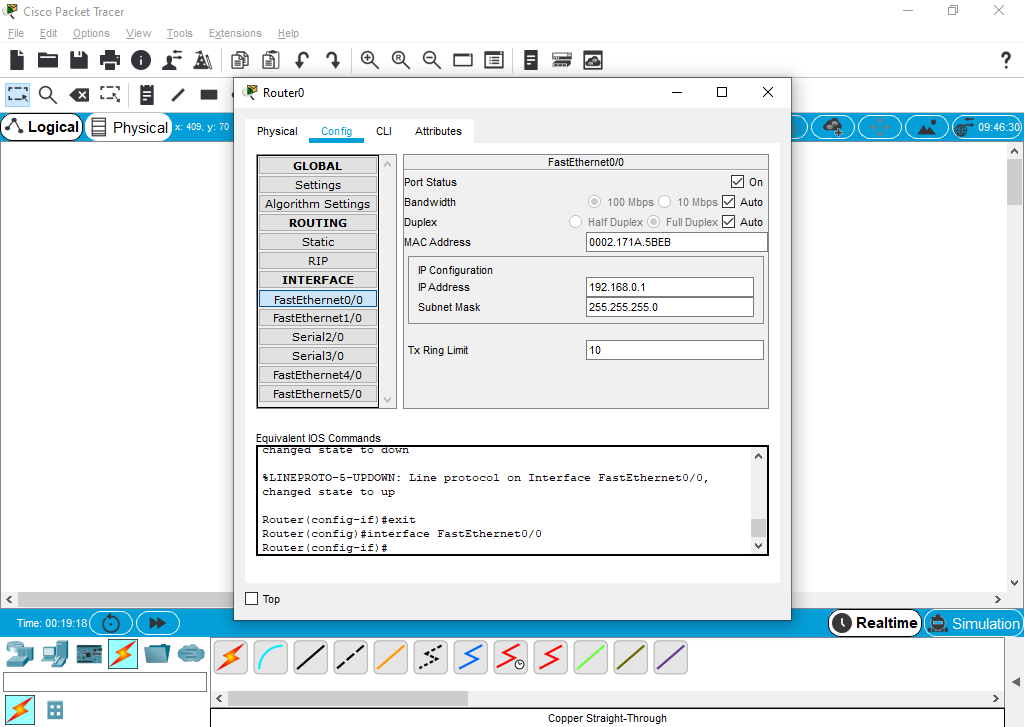Select the Serial2/0 interface
Image resolution: width=1024 pixels, height=727 pixels.
pyautogui.click(x=318, y=337)
